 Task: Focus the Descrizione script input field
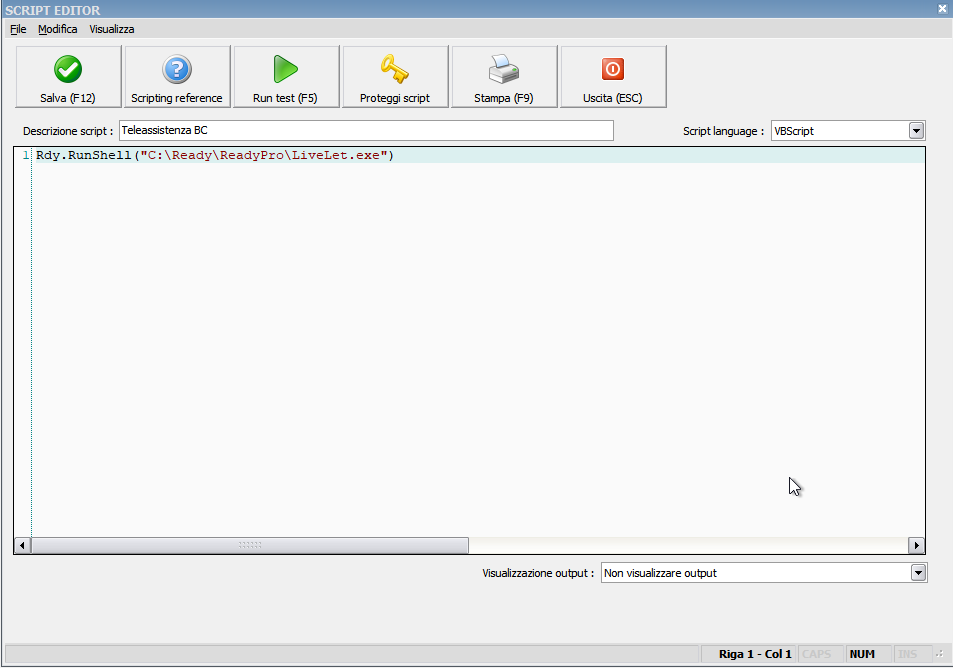point(366,130)
